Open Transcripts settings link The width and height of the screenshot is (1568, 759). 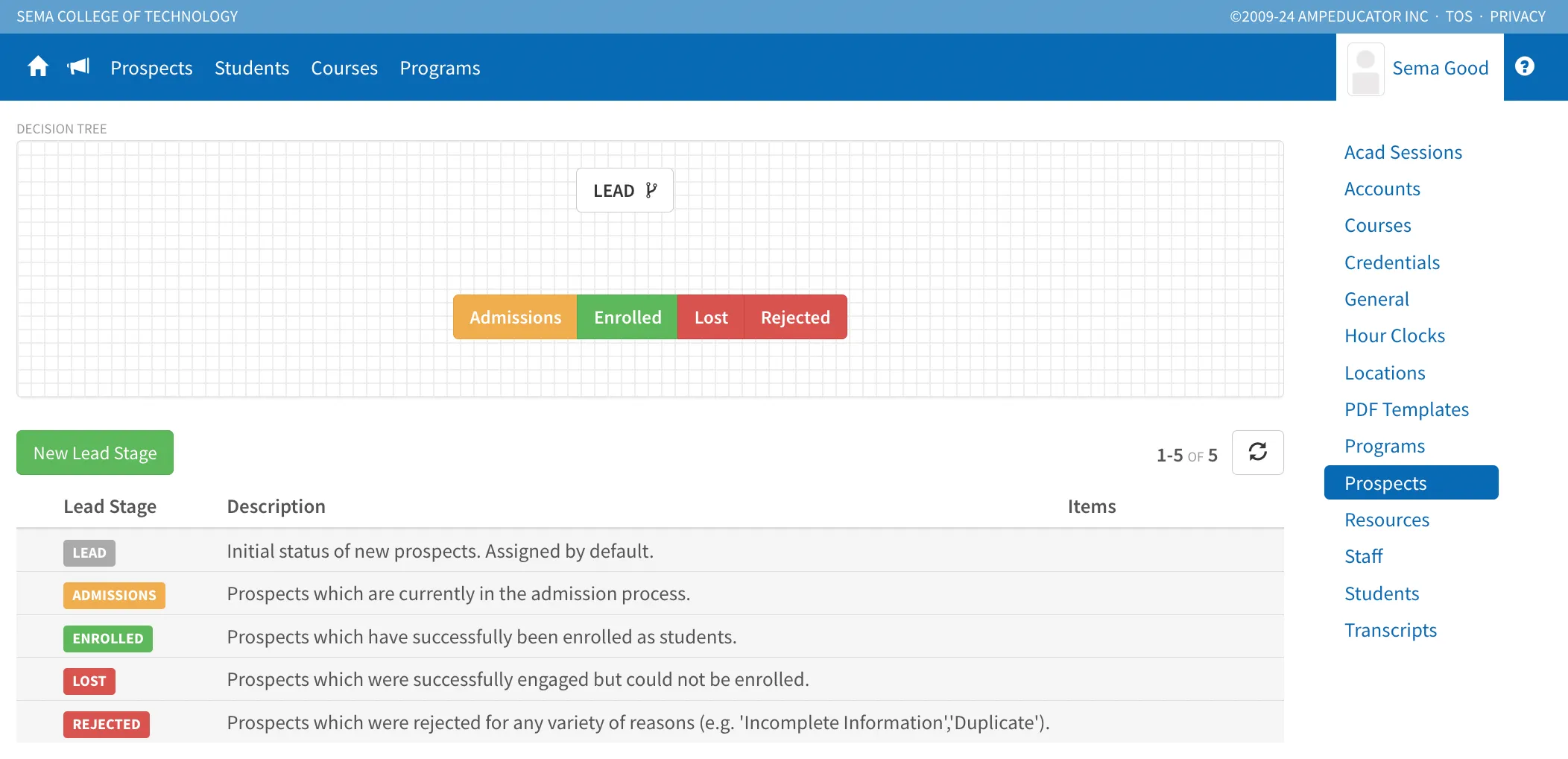tap(1390, 630)
